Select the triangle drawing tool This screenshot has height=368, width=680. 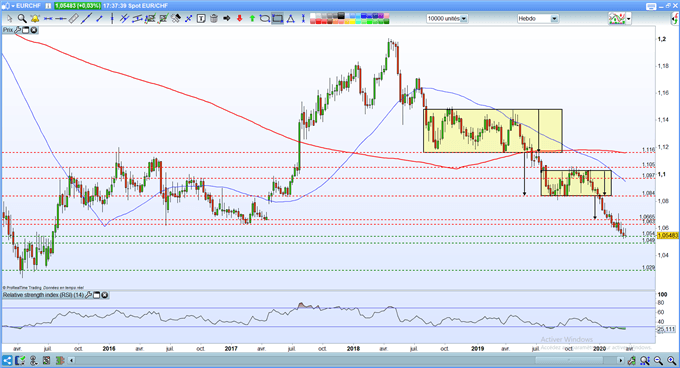291,18
